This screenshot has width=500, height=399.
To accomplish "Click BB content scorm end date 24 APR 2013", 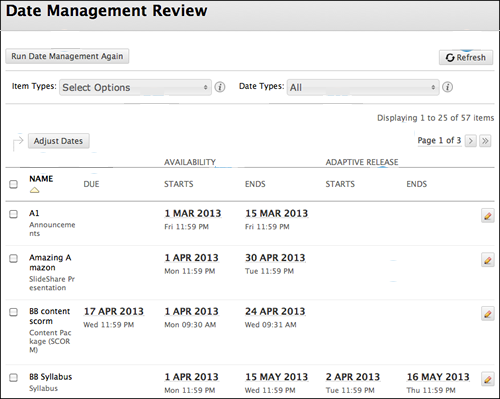I will (x=275, y=311).
